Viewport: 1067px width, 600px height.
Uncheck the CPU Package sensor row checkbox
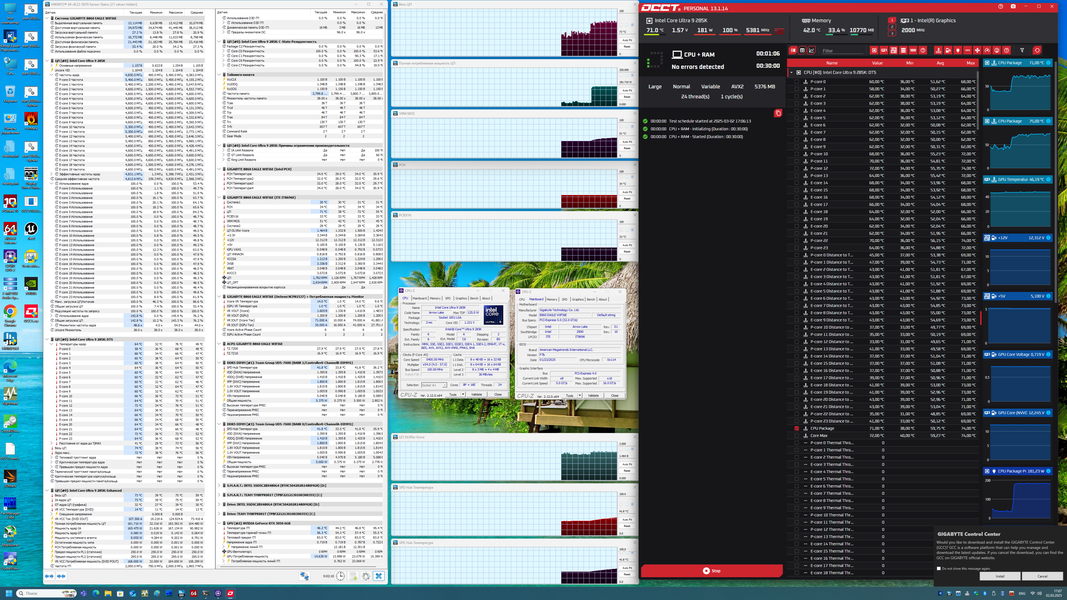click(x=797, y=429)
